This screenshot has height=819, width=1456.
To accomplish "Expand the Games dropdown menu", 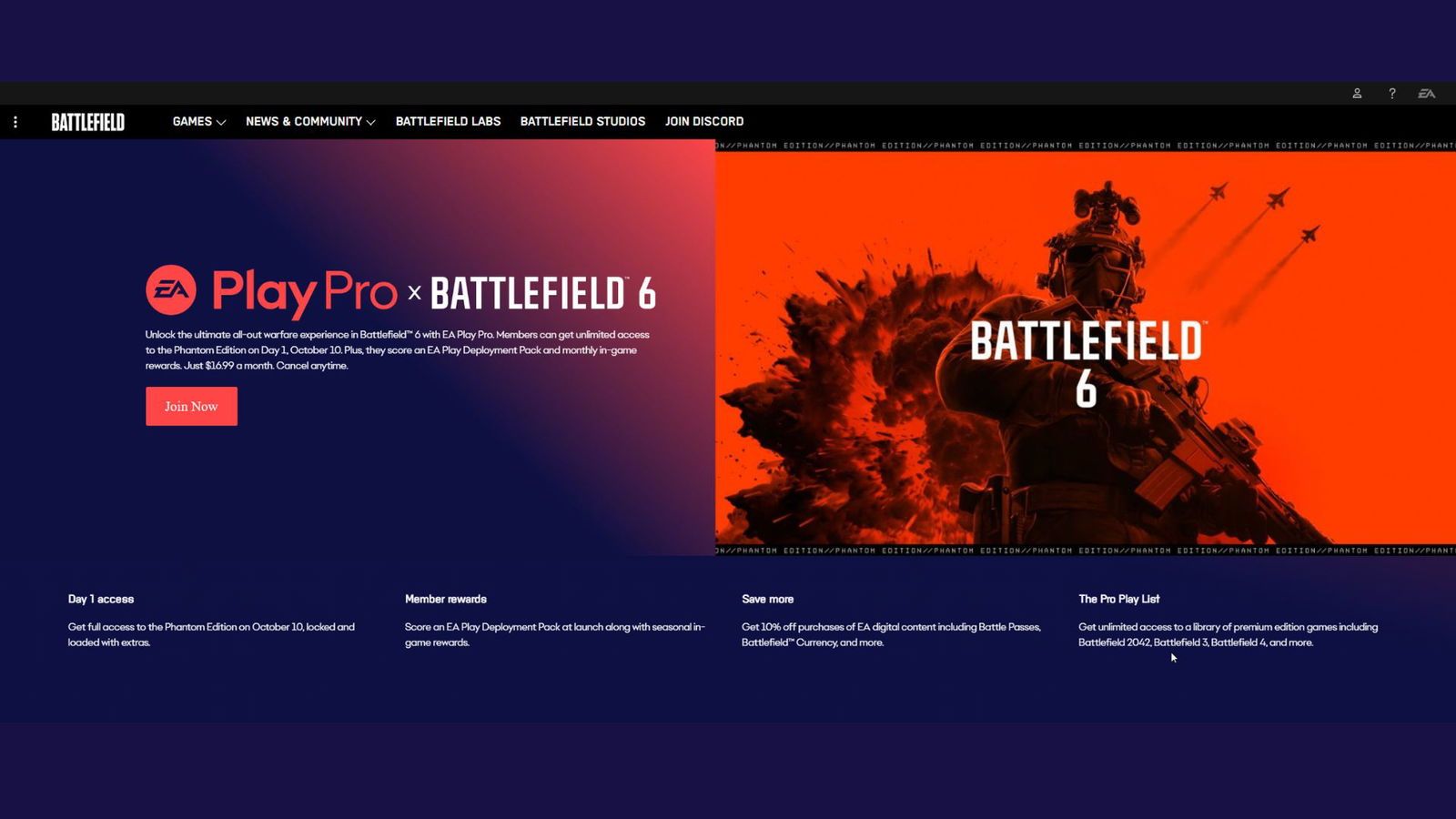I will click(x=198, y=122).
